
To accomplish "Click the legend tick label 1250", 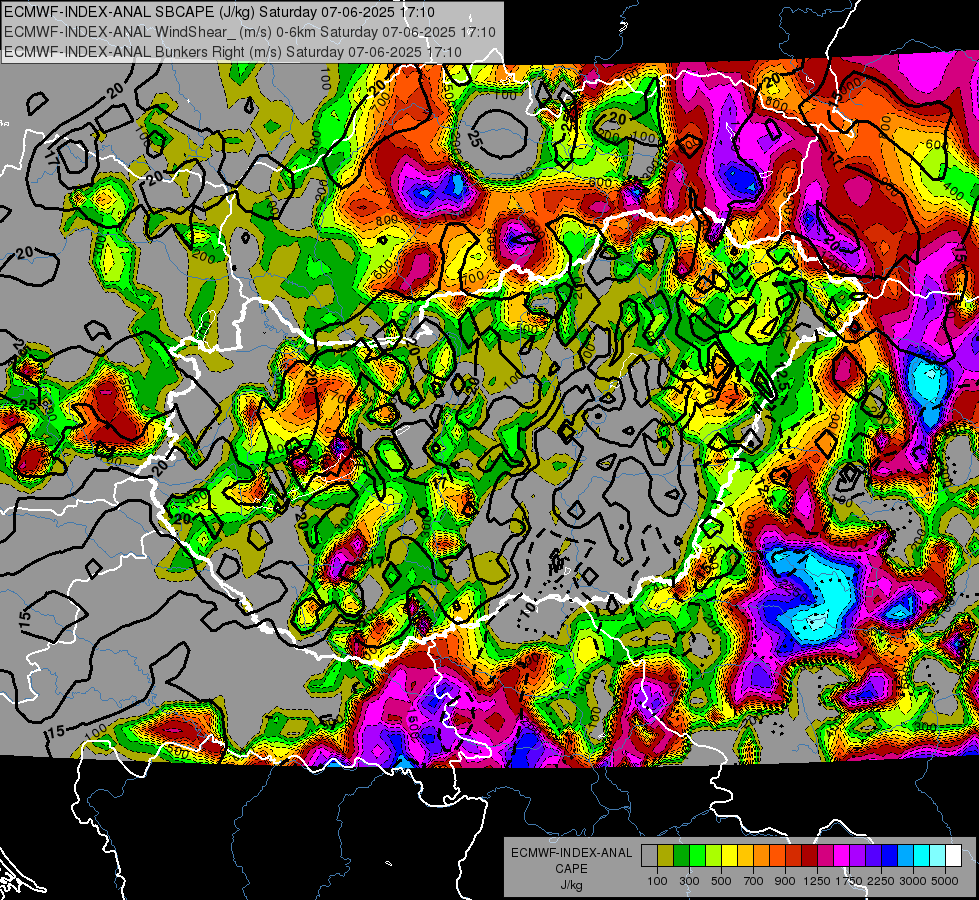I will click(817, 881).
